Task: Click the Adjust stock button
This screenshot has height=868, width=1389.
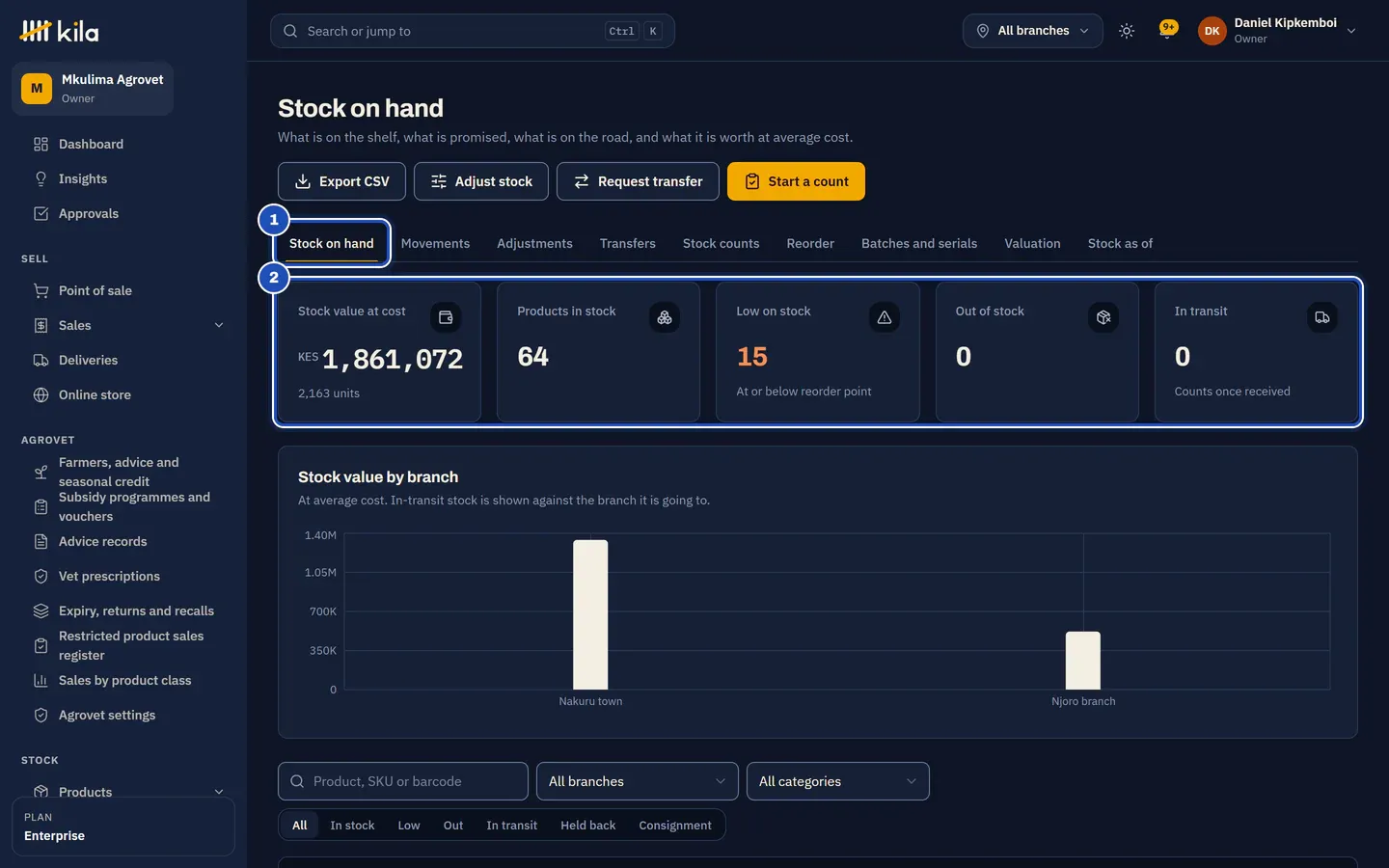Action: [480, 181]
